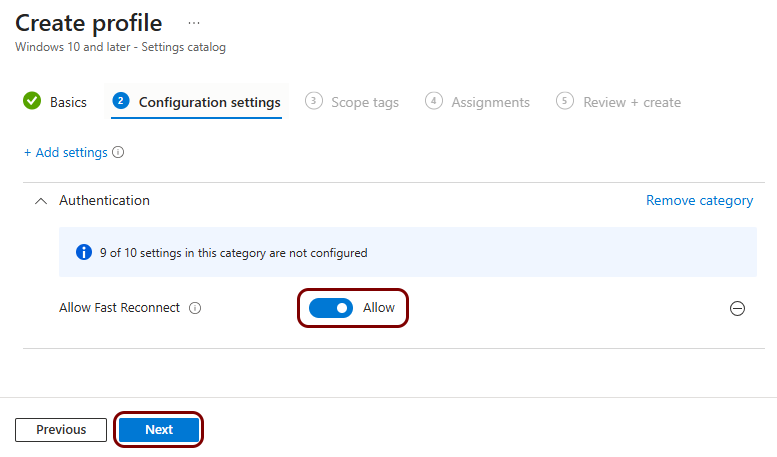The image size is (777, 457).
Task: Click the green Basics completed checkmark icon
Action: pos(32,101)
